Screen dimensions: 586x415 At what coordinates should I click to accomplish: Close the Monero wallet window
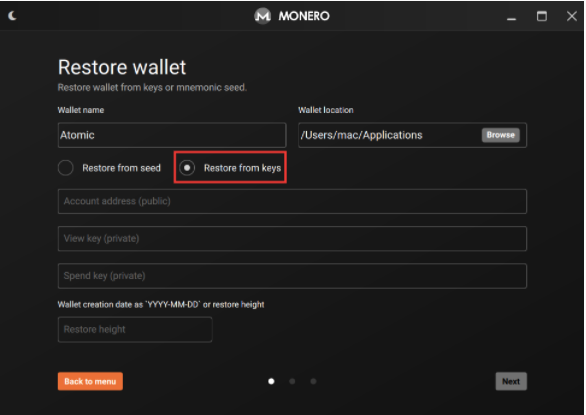(571, 16)
